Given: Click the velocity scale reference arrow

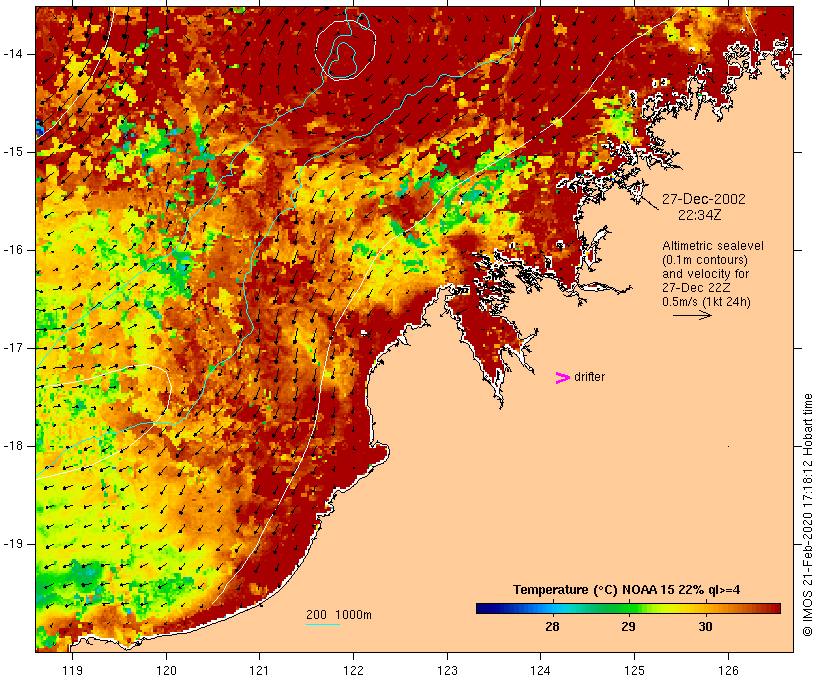Looking at the screenshot, I should (692, 315).
